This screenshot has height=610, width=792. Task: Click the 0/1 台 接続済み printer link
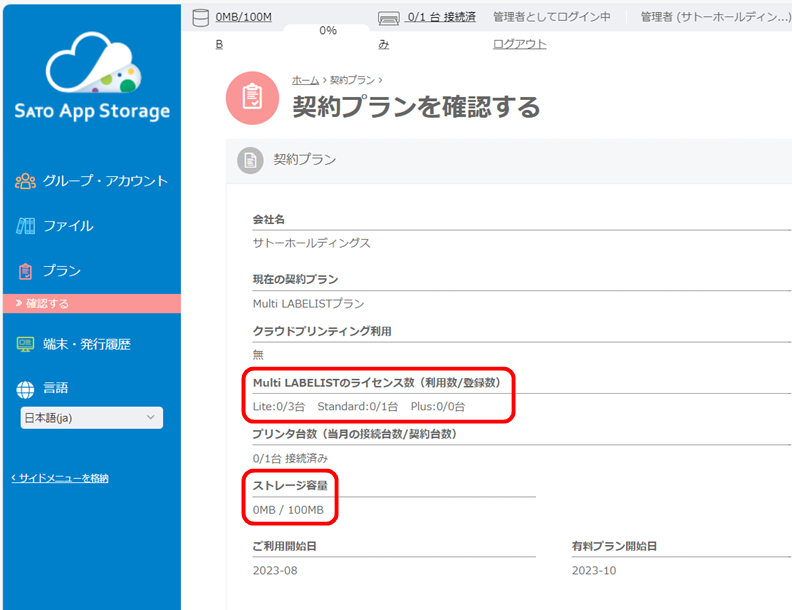click(441, 17)
